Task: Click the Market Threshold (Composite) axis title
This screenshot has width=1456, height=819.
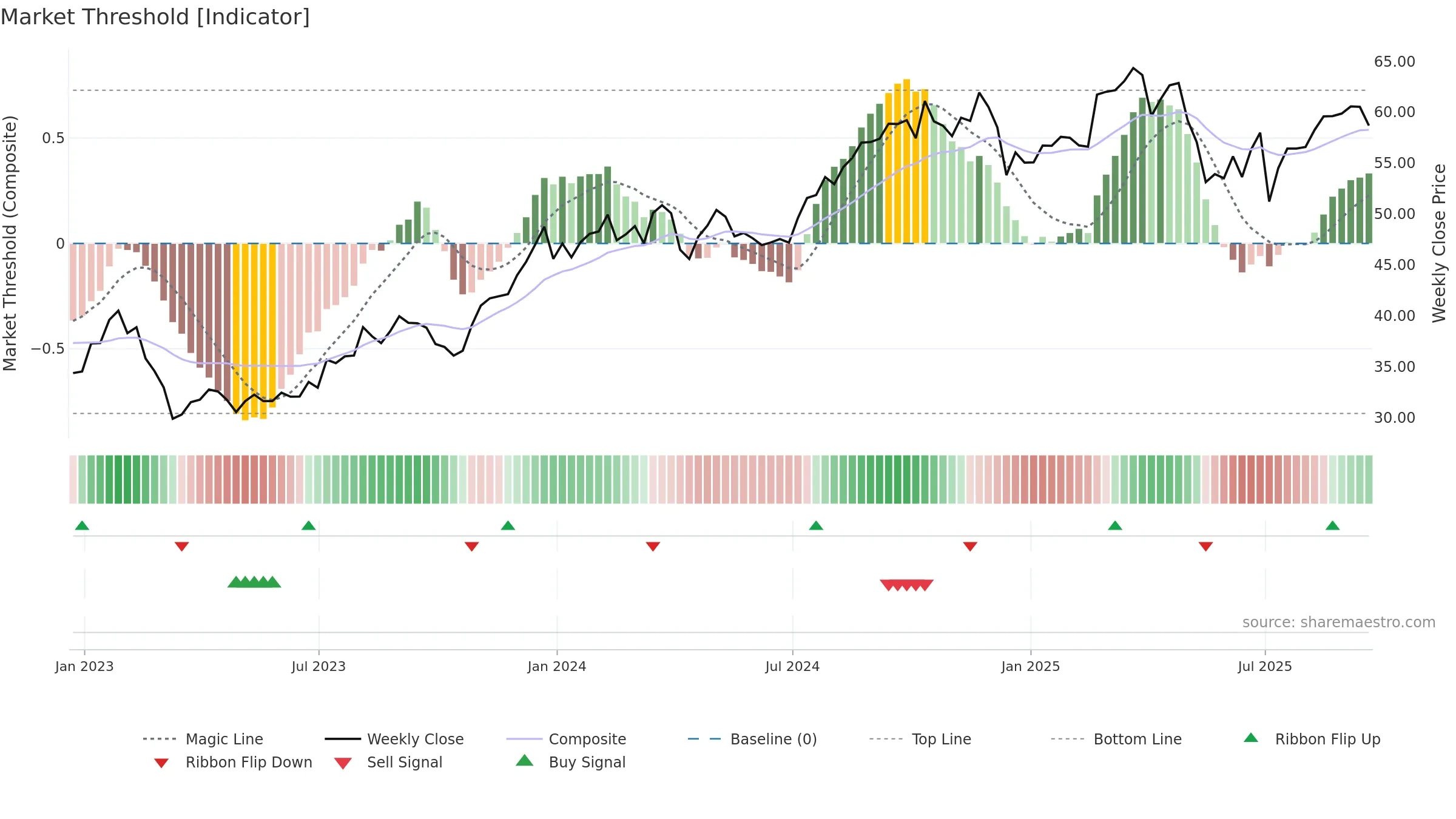Action: 10,243
